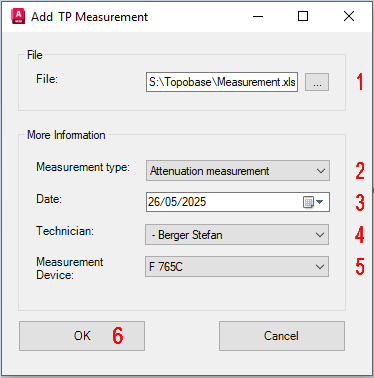
Task: Select the day value 26 in Date
Action: point(152,202)
